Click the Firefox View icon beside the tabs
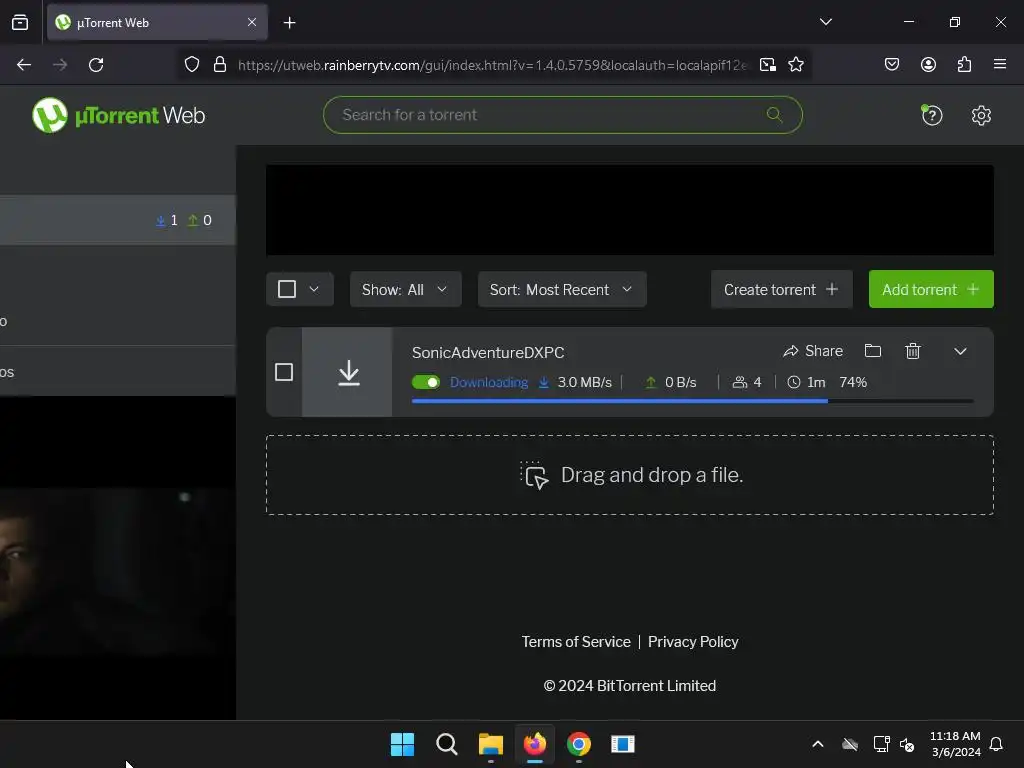 click(20, 23)
